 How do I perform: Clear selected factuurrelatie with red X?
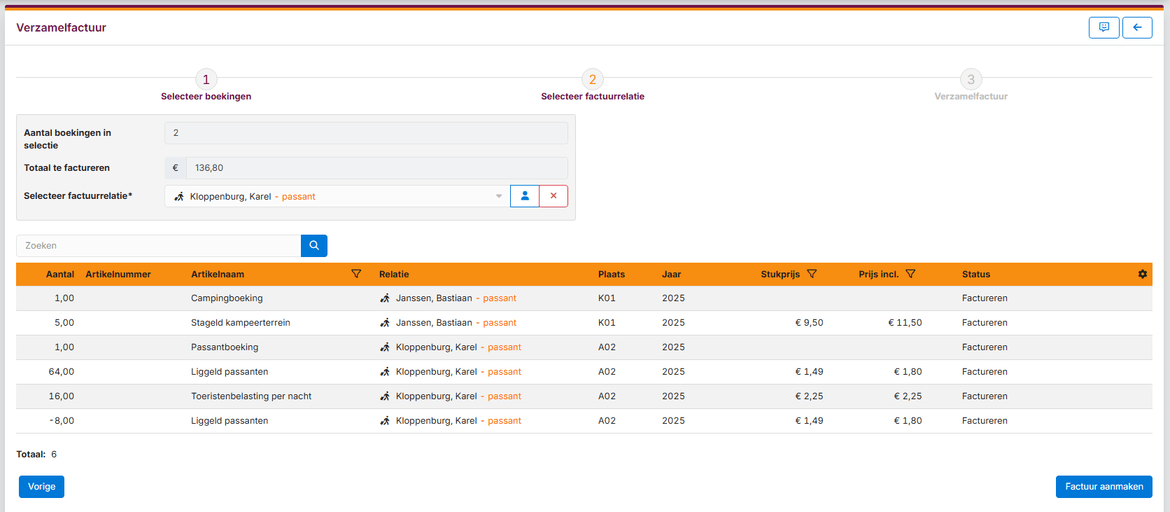(554, 196)
